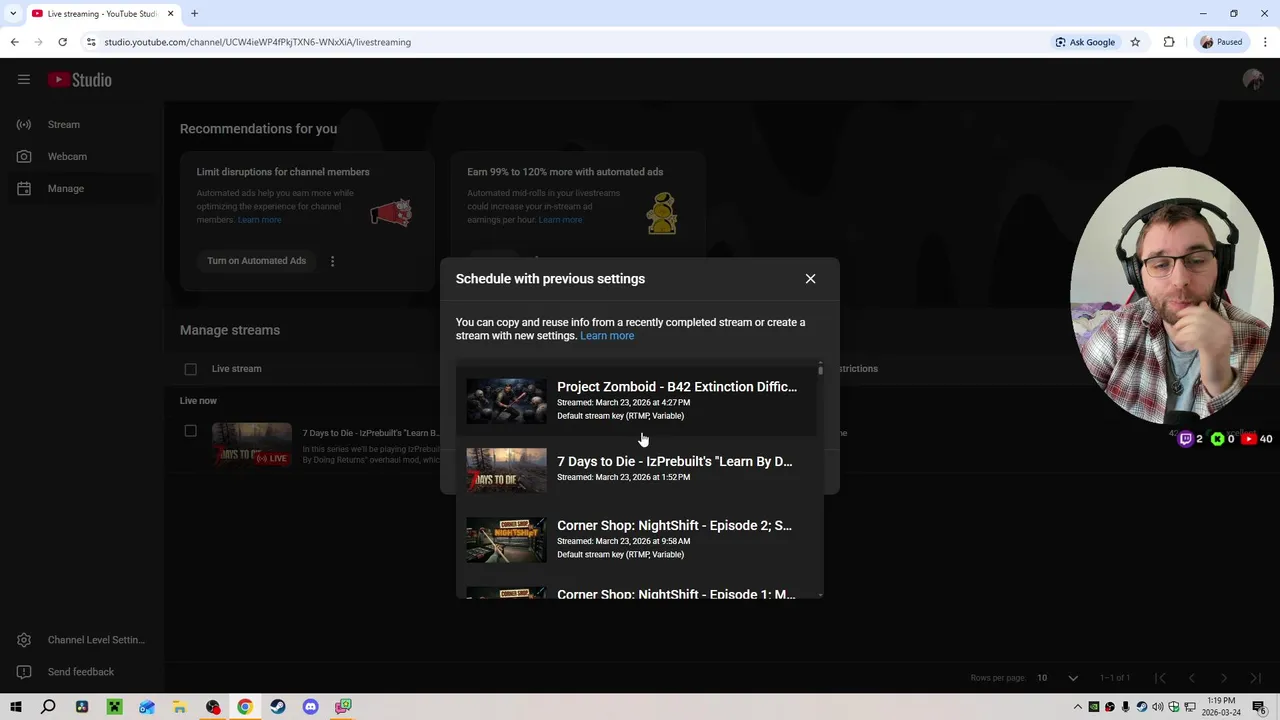Open Learn more in Earn 99% card
Viewport: 1280px width, 720px height.
[560, 220]
